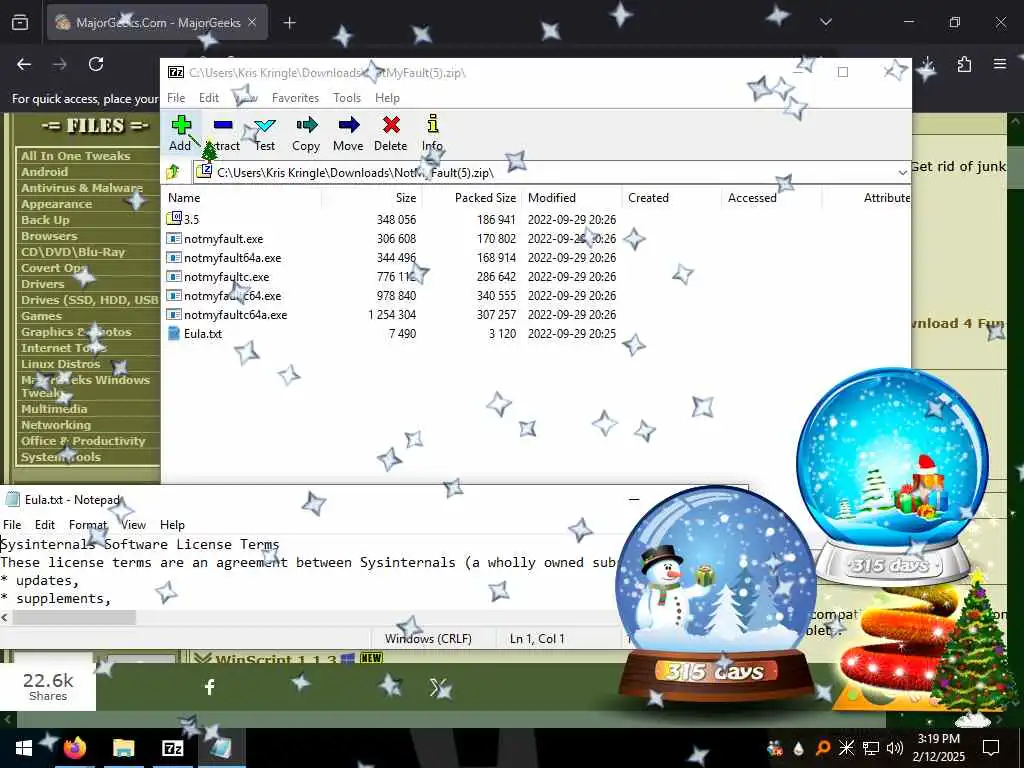The image size is (1024, 768).
Task: Select the Eula.txt file icon in 7-Zip
Action: click(174, 333)
